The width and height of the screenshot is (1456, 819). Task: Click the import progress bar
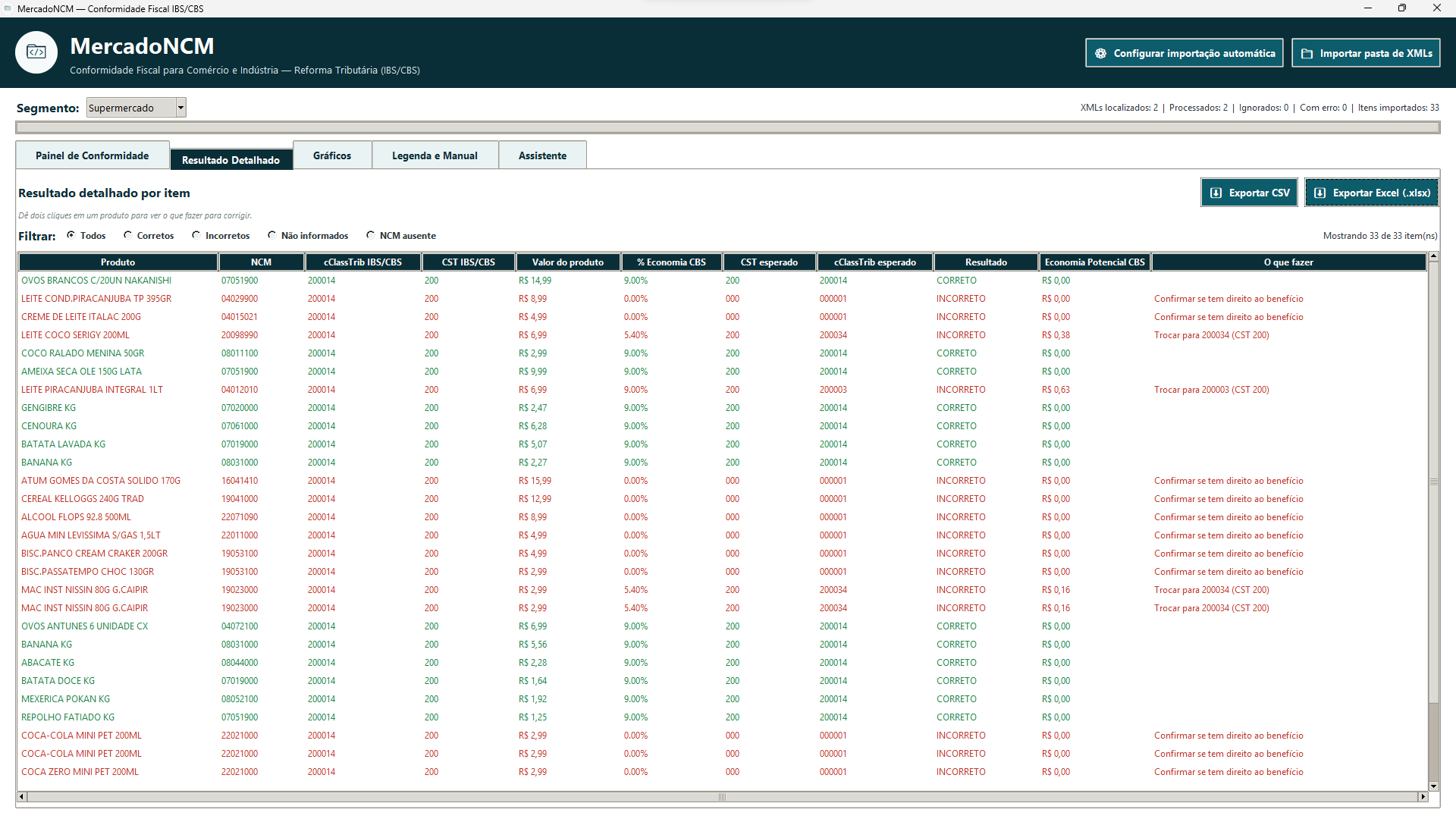[x=728, y=127]
